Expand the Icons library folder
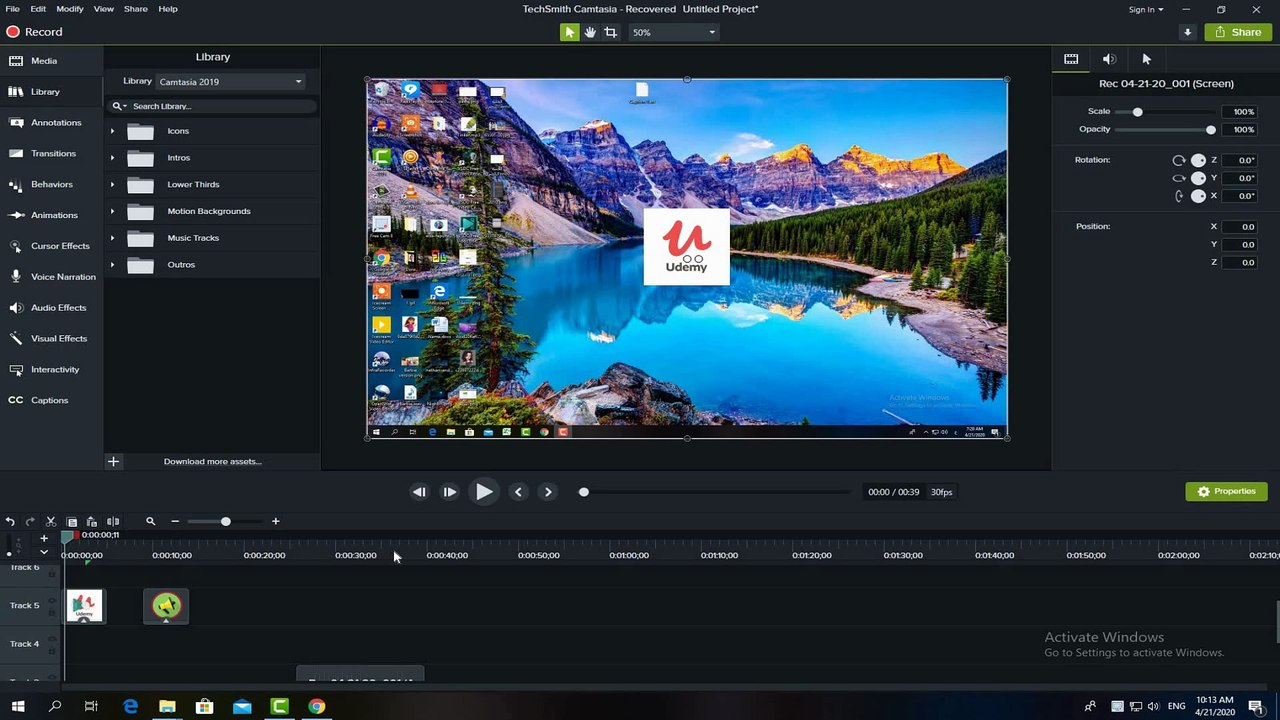 112,131
